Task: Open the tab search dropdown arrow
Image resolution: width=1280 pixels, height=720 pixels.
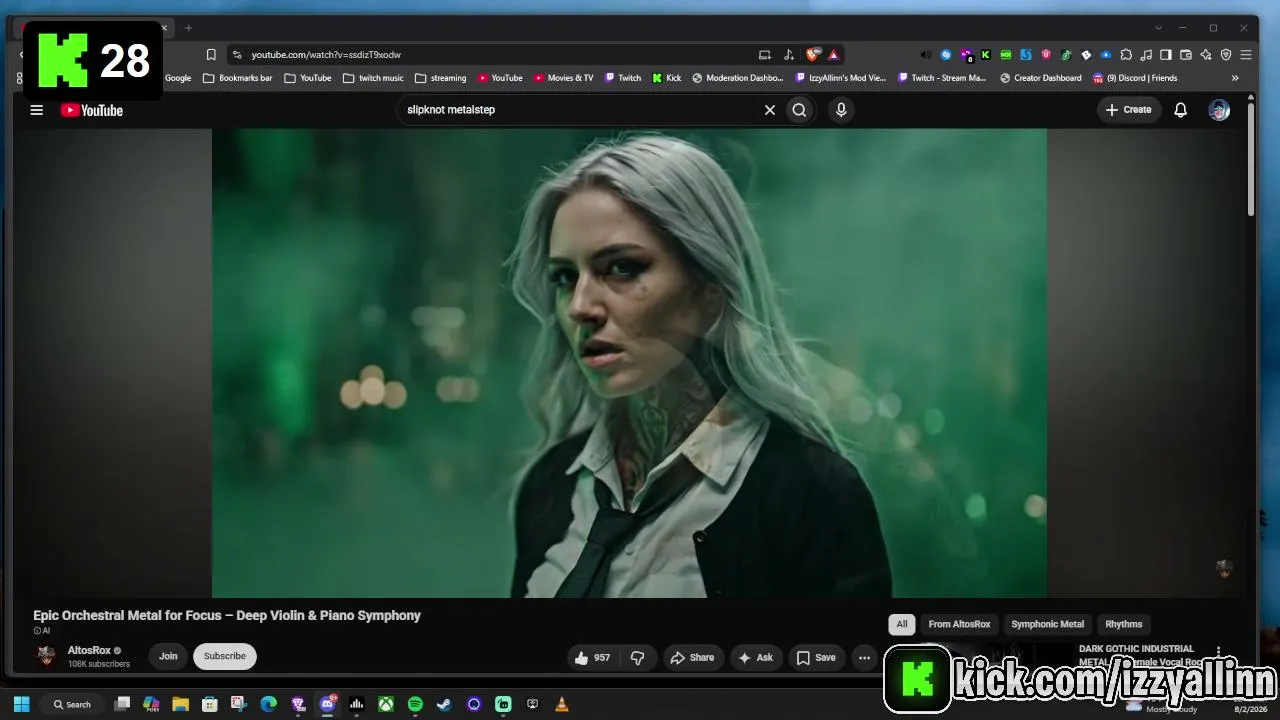Action: (1158, 28)
